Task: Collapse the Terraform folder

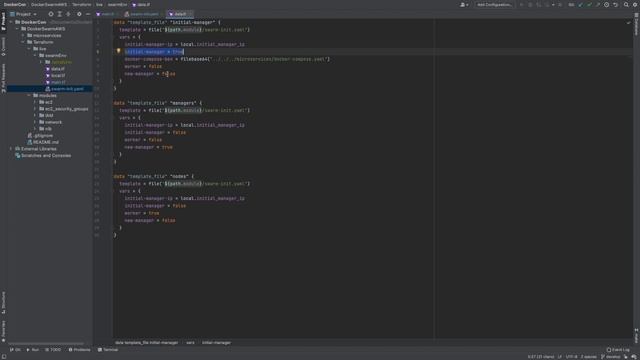Action: click(23, 42)
